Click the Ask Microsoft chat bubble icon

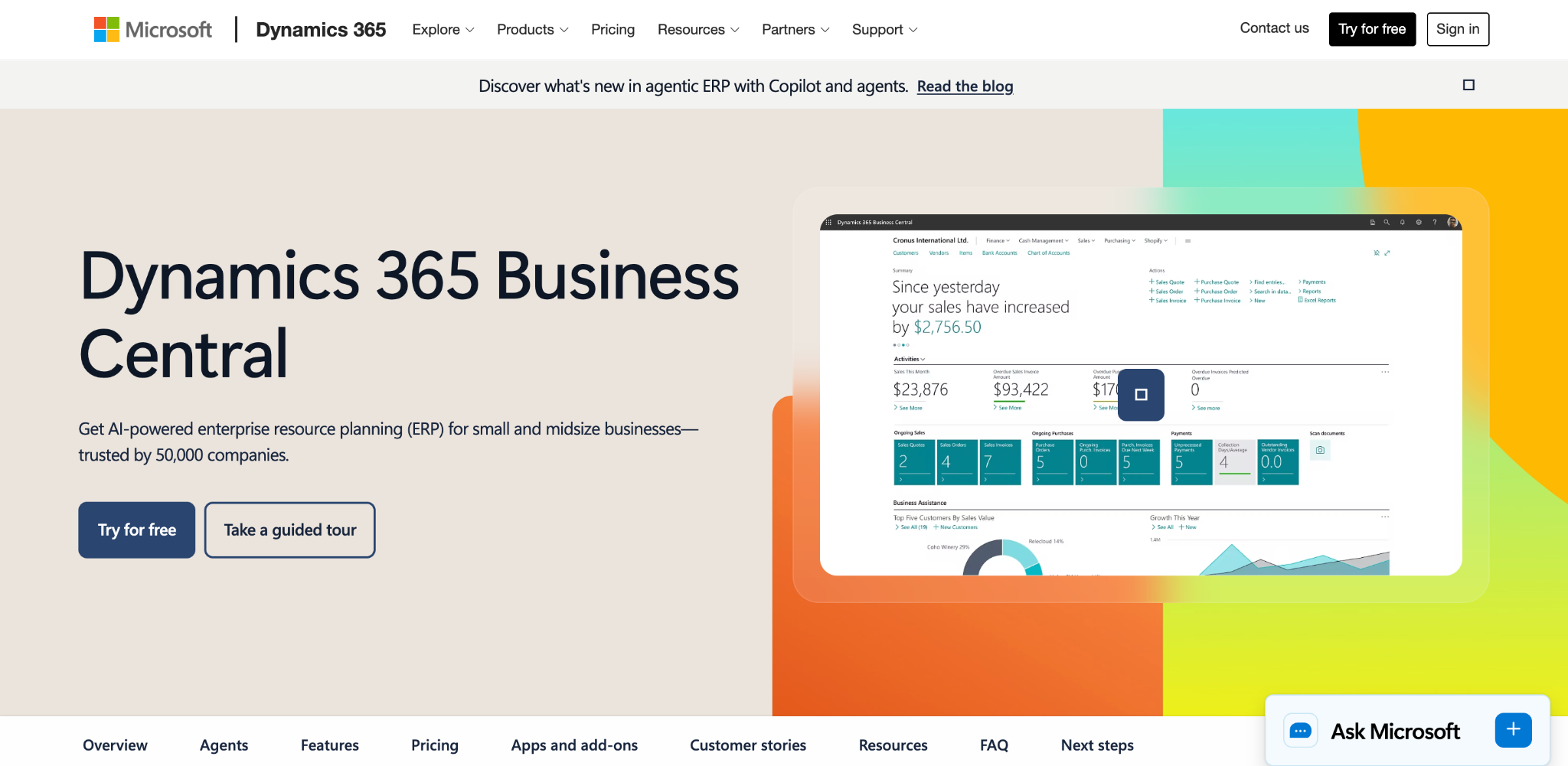(x=1300, y=731)
